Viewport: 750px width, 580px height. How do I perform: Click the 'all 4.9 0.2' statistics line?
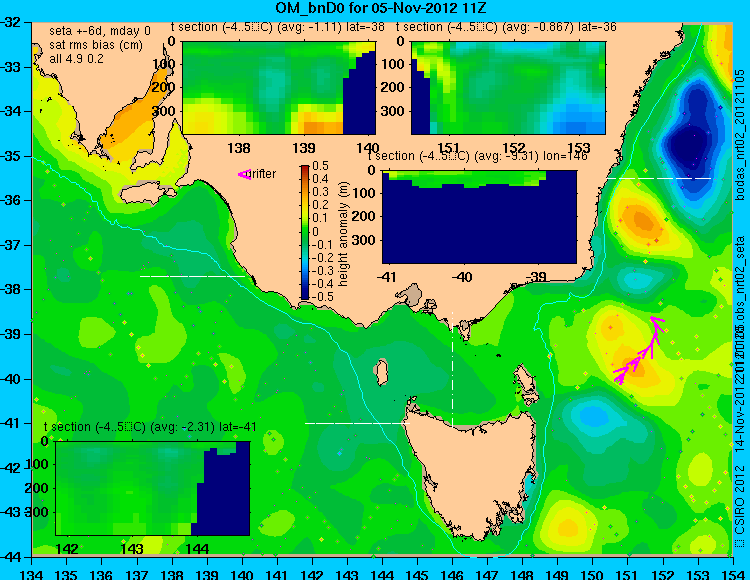(77, 59)
